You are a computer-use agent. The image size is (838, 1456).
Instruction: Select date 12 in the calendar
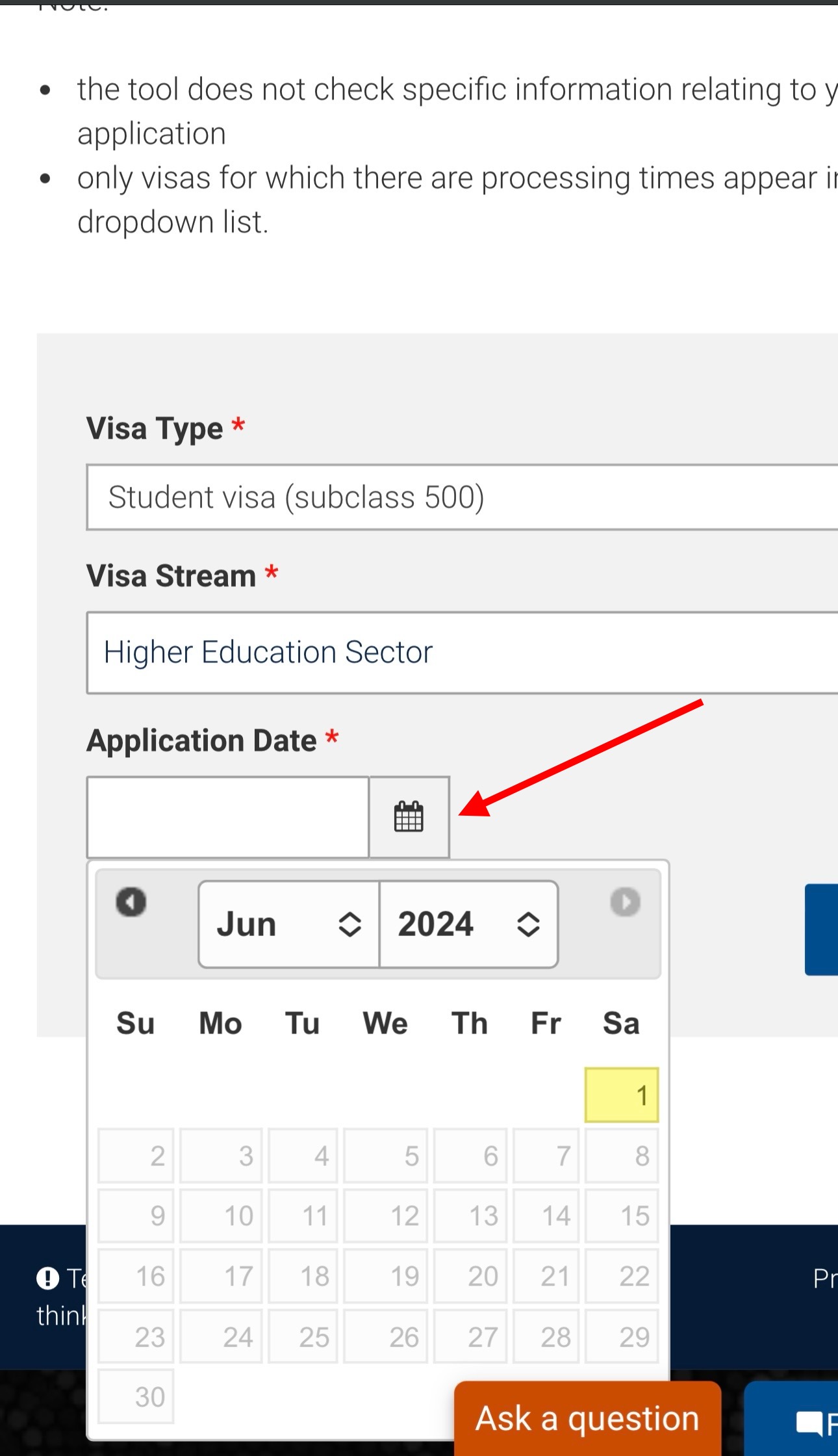[x=385, y=1216]
